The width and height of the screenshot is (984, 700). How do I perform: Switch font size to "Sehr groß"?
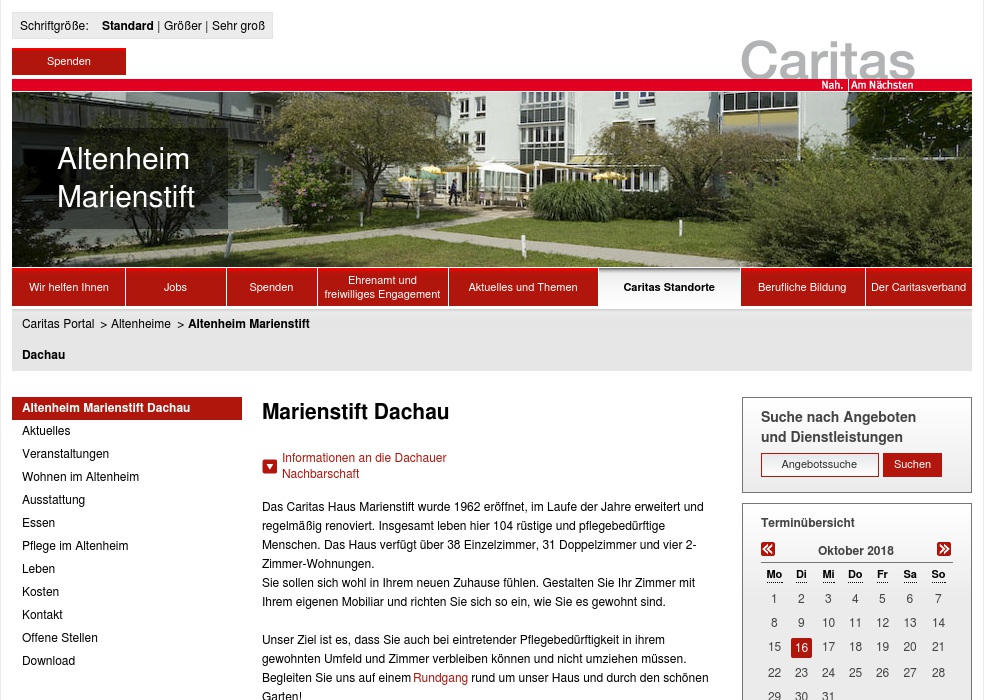[238, 26]
